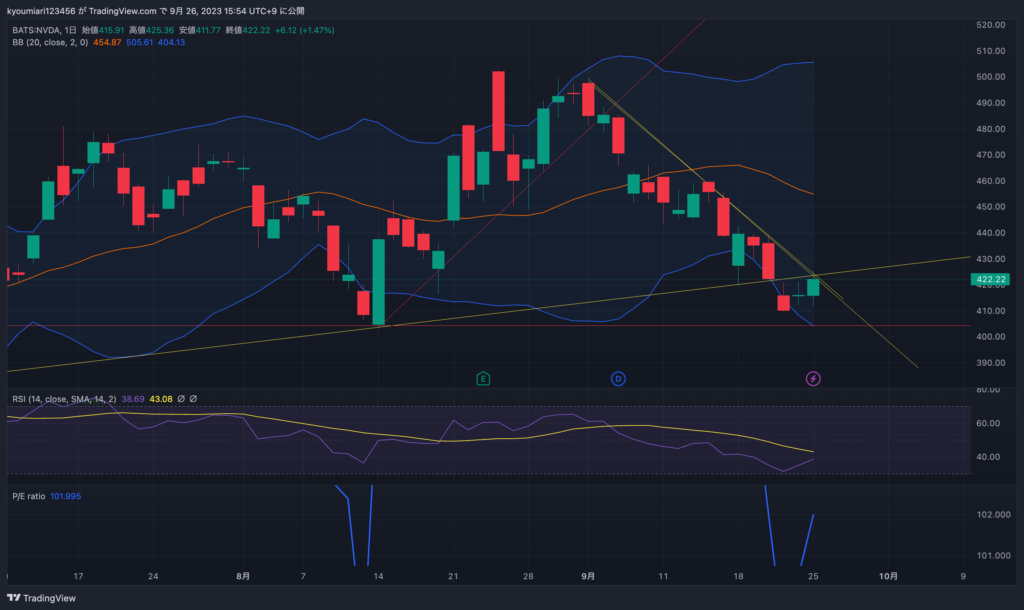Click the 40.00 RSI axis label

(988, 457)
